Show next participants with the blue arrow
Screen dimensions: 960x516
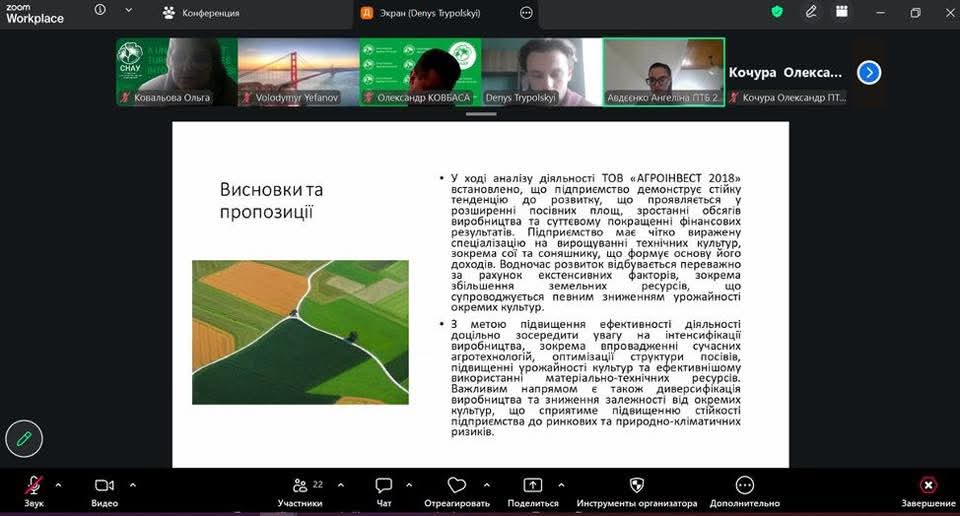(x=869, y=72)
